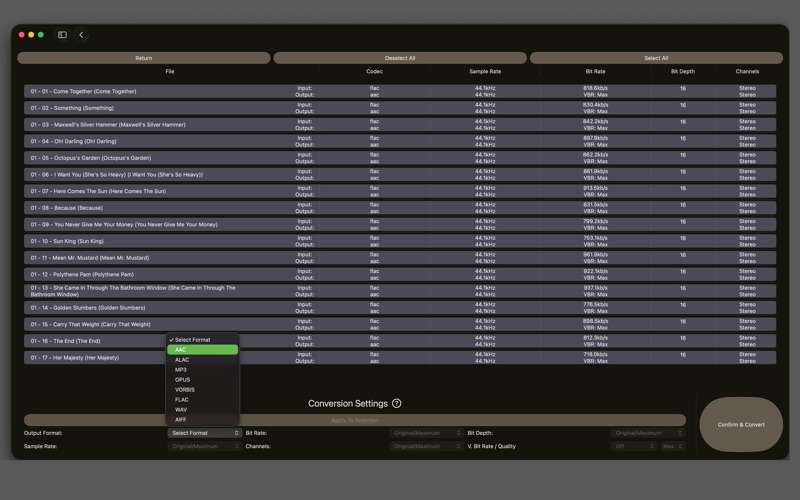Image resolution: width=800 pixels, height=500 pixels.
Task: Select the Octopus's Garden track row
Action: 400,158
